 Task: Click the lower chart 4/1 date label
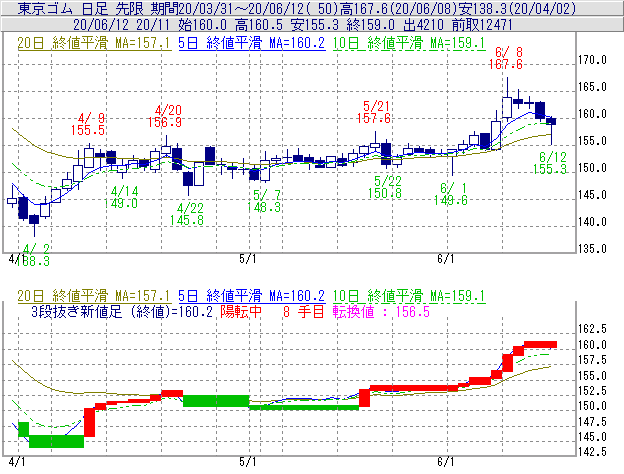(x=17, y=462)
